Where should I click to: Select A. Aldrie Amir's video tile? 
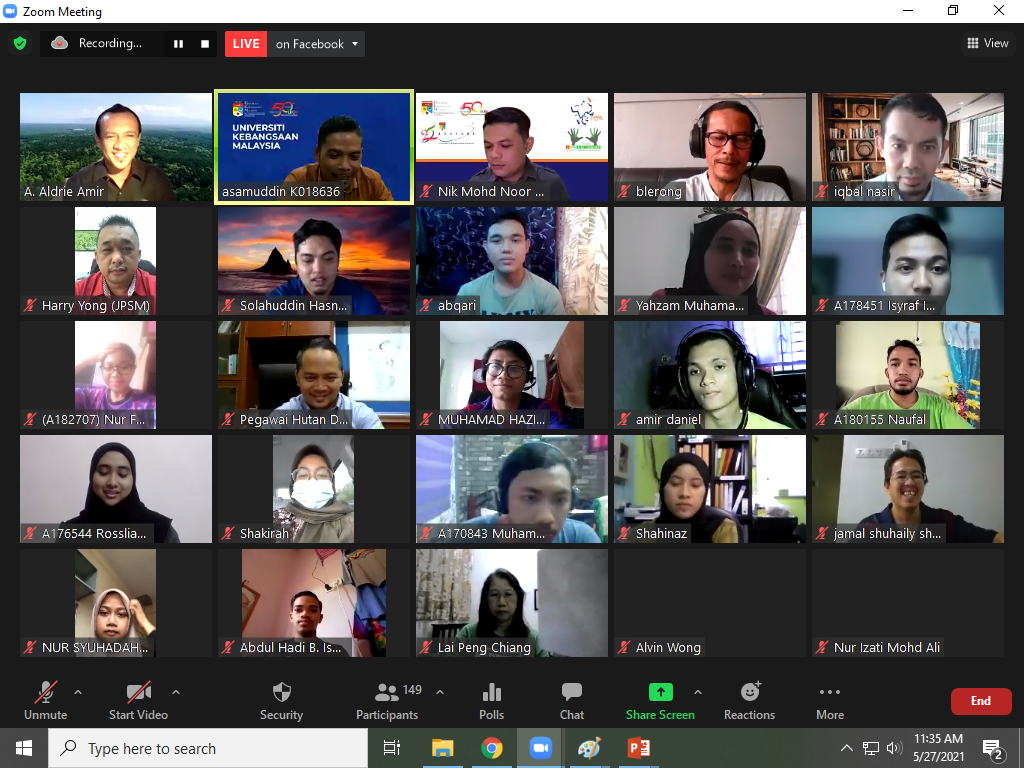point(116,148)
